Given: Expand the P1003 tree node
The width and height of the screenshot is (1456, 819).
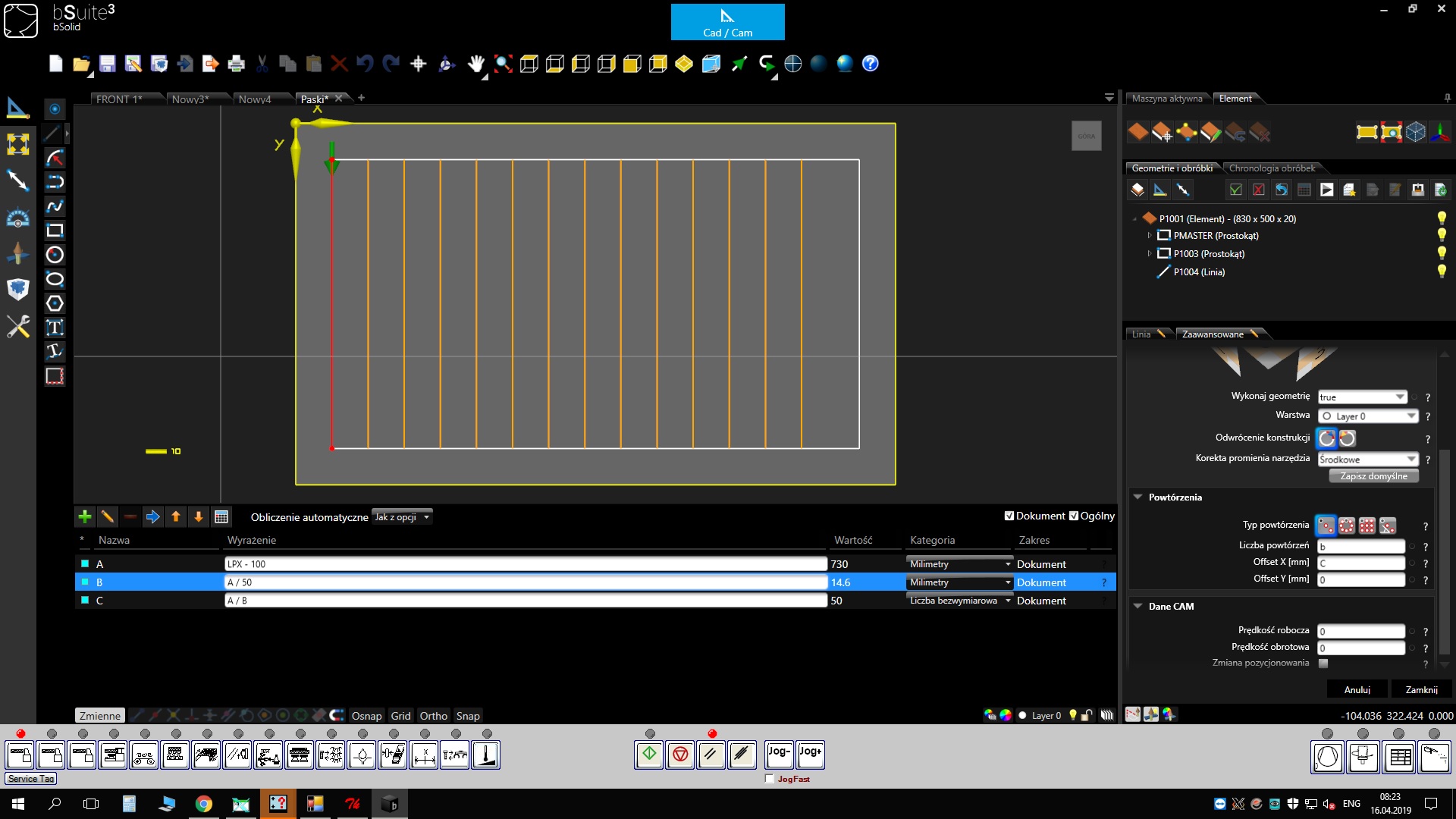Looking at the screenshot, I should [x=1150, y=254].
